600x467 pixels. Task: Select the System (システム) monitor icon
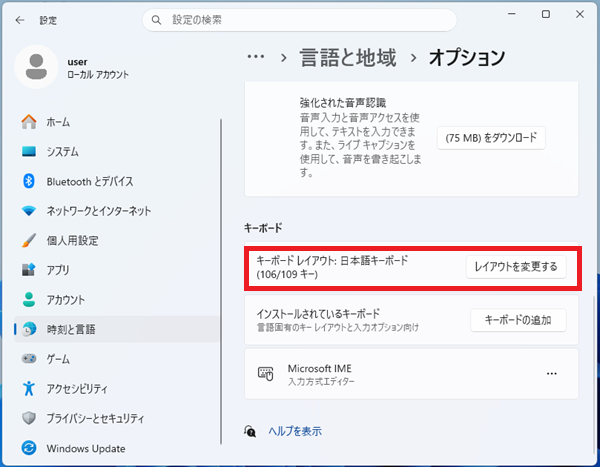pos(29,152)
